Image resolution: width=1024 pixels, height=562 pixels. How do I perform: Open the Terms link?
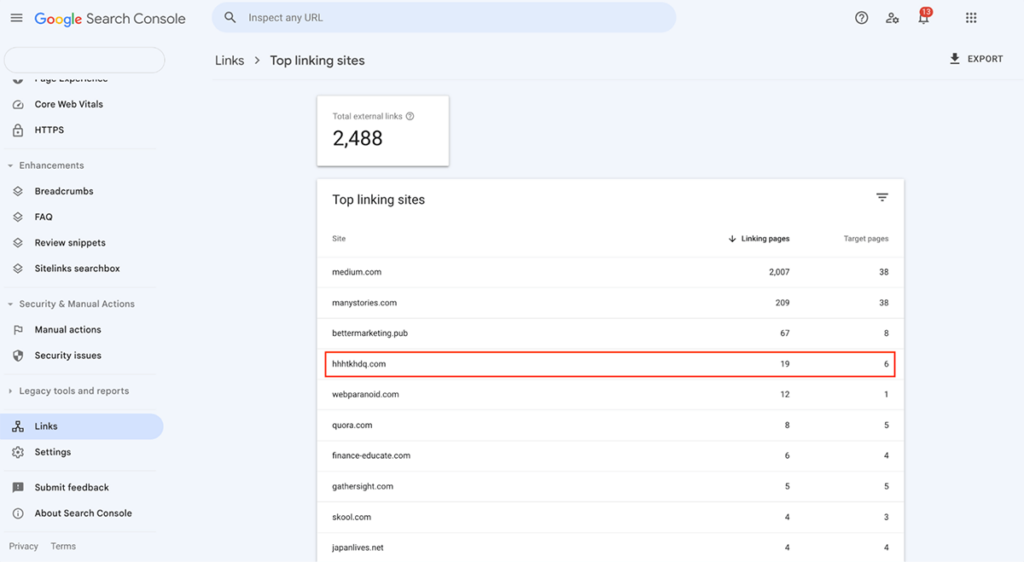pyautogui.click(x=63, y=546)
